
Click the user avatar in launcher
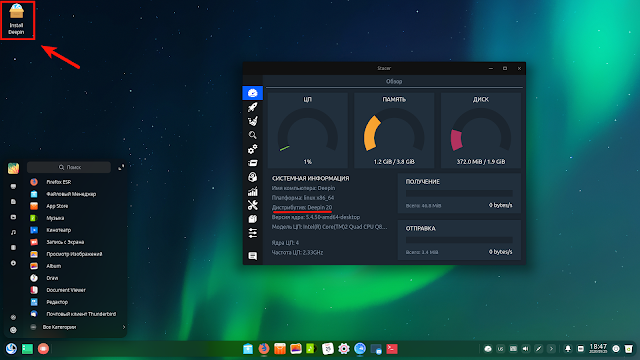13,168
